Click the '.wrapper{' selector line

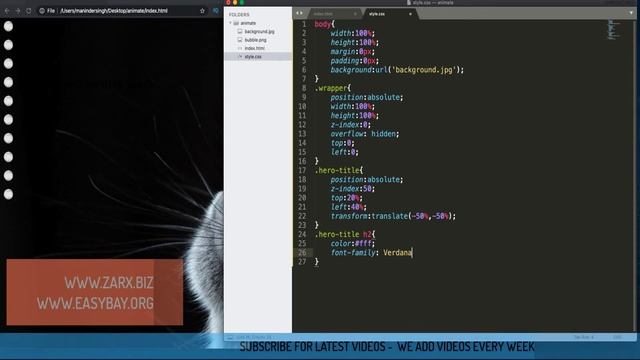(333, 88)
